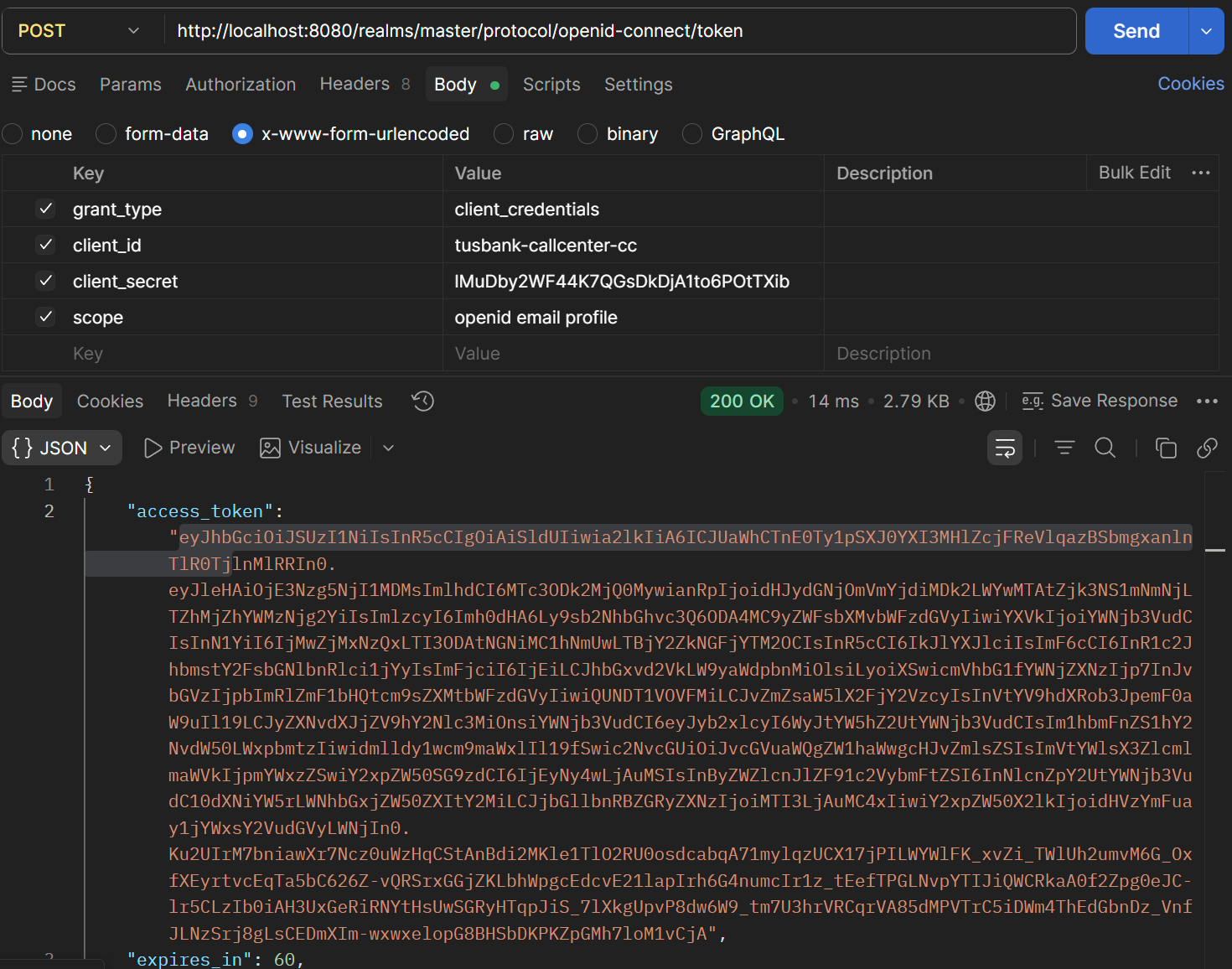Open the request Headers tab
1232x969 pixels.
(x=365, y=84)
